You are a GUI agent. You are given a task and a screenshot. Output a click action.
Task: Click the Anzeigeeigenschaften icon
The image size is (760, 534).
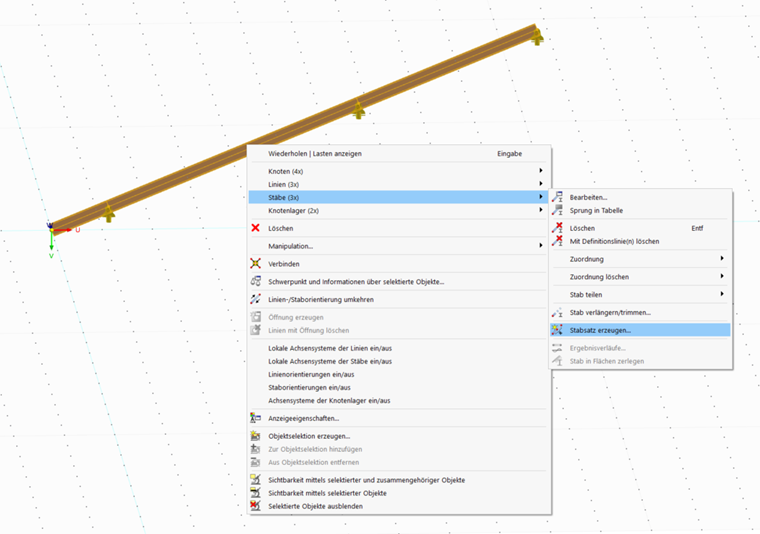[255, 418]
